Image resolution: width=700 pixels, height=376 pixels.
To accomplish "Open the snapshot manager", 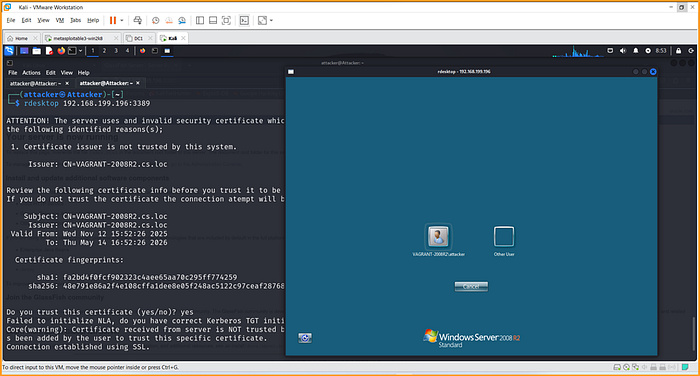I will click(x=182, y=21).
